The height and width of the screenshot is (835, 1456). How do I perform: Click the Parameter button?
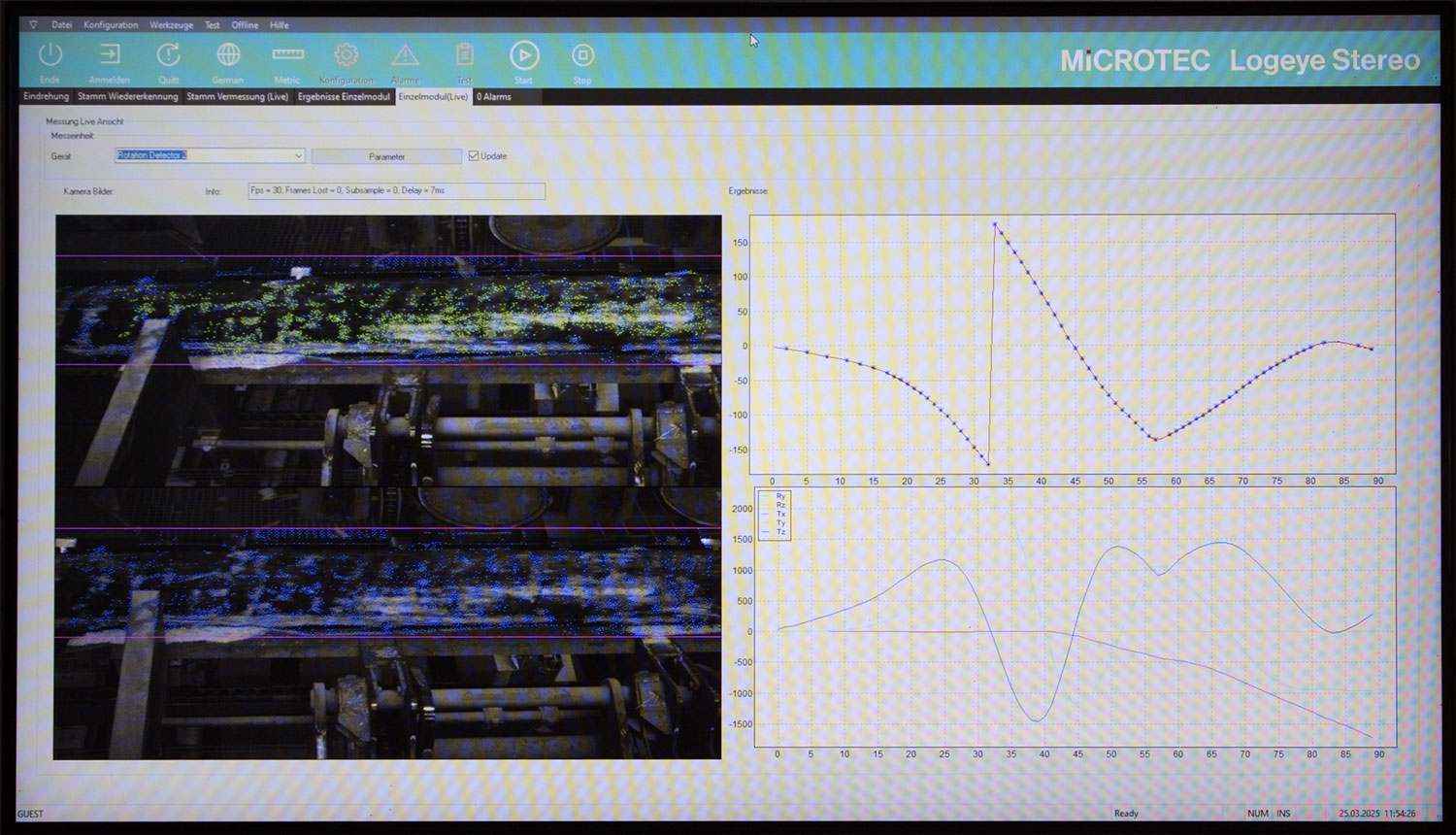click(386, 156)
